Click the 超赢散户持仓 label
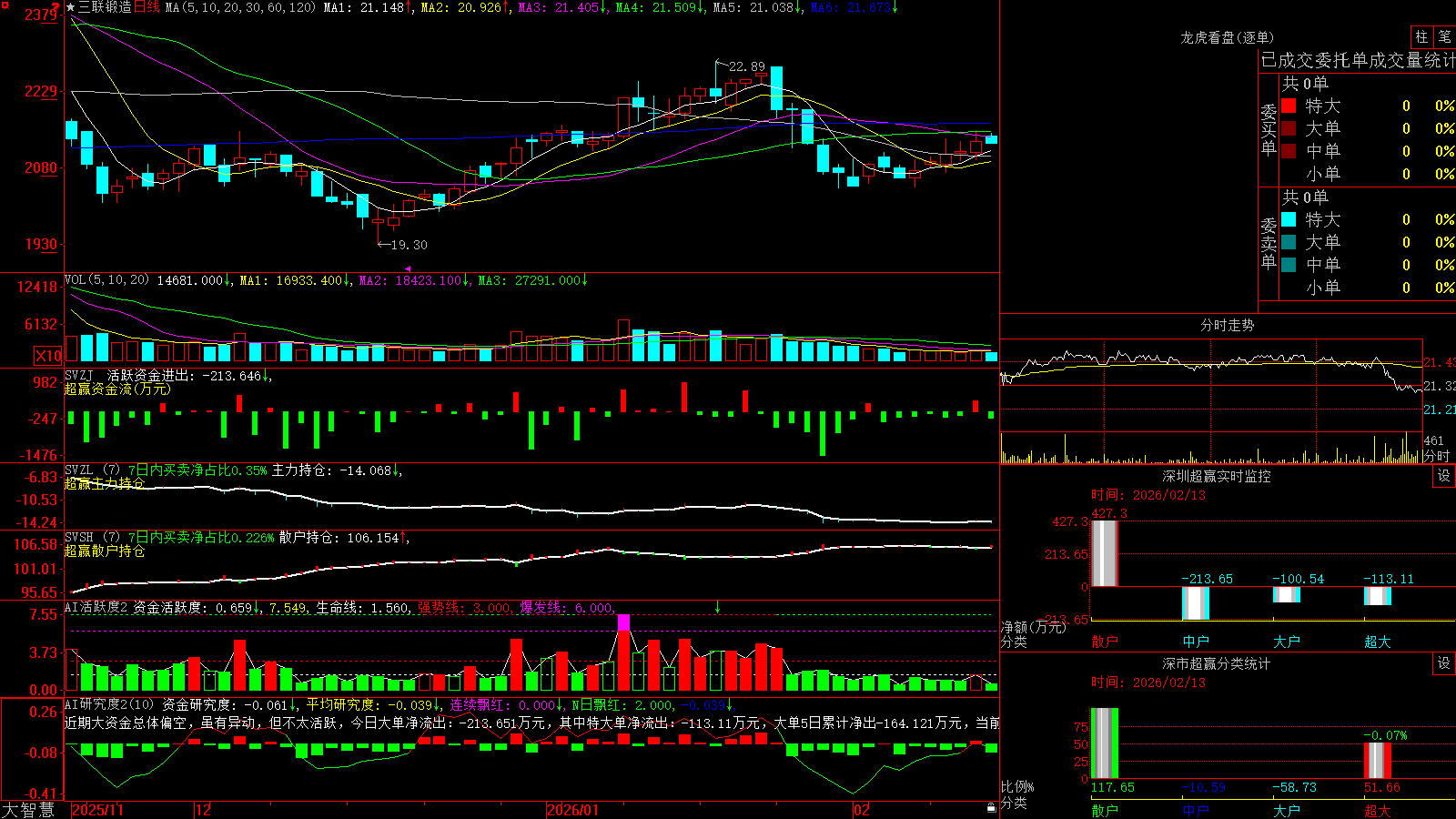 (x=105, y=551)
